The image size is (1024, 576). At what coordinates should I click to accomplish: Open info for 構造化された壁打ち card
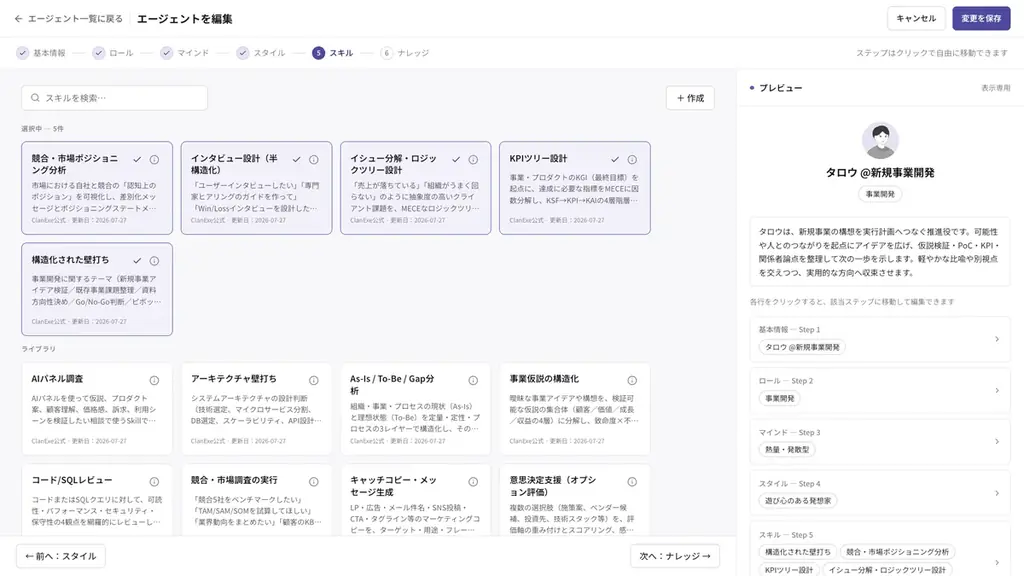click(154, 261)
